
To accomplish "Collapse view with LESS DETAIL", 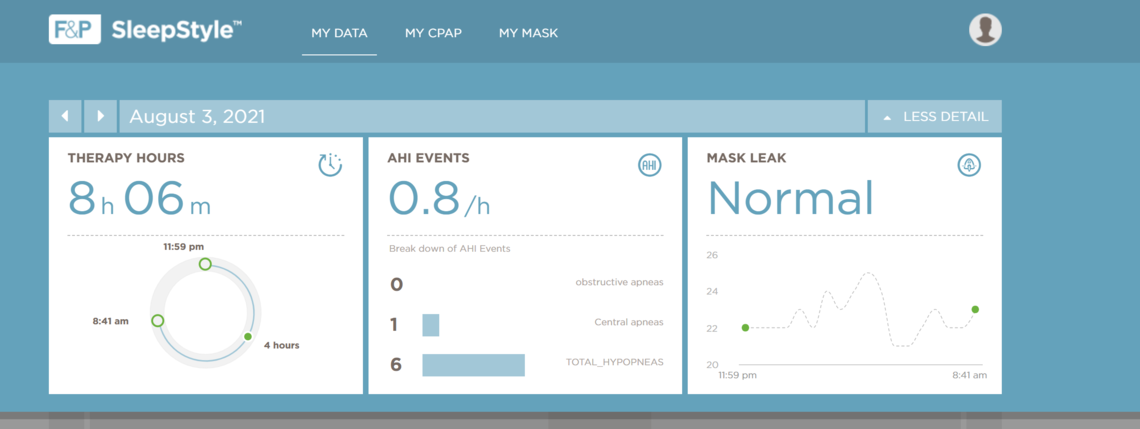I will pyautogui.click(x=935, y=116).
